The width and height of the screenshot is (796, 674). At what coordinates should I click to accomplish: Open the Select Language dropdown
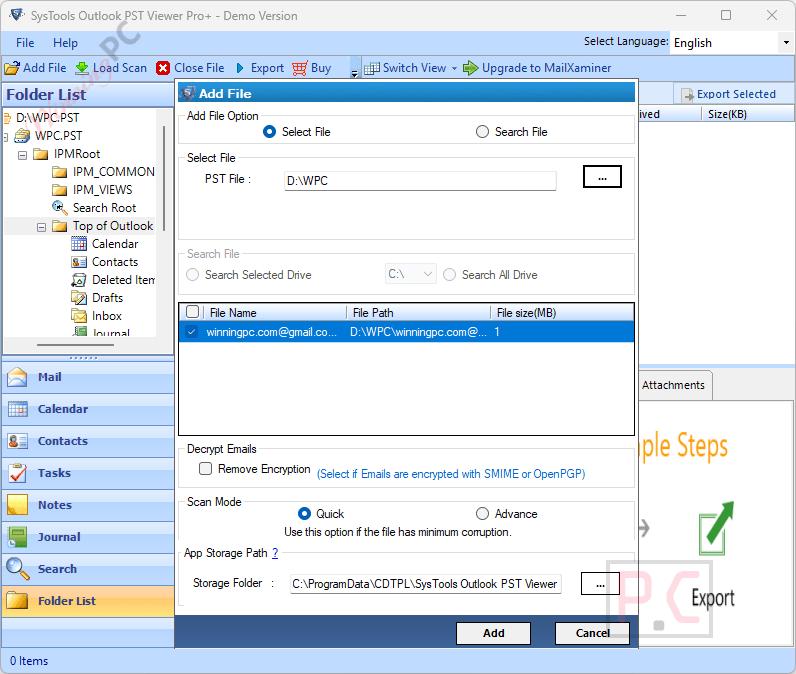786,43
